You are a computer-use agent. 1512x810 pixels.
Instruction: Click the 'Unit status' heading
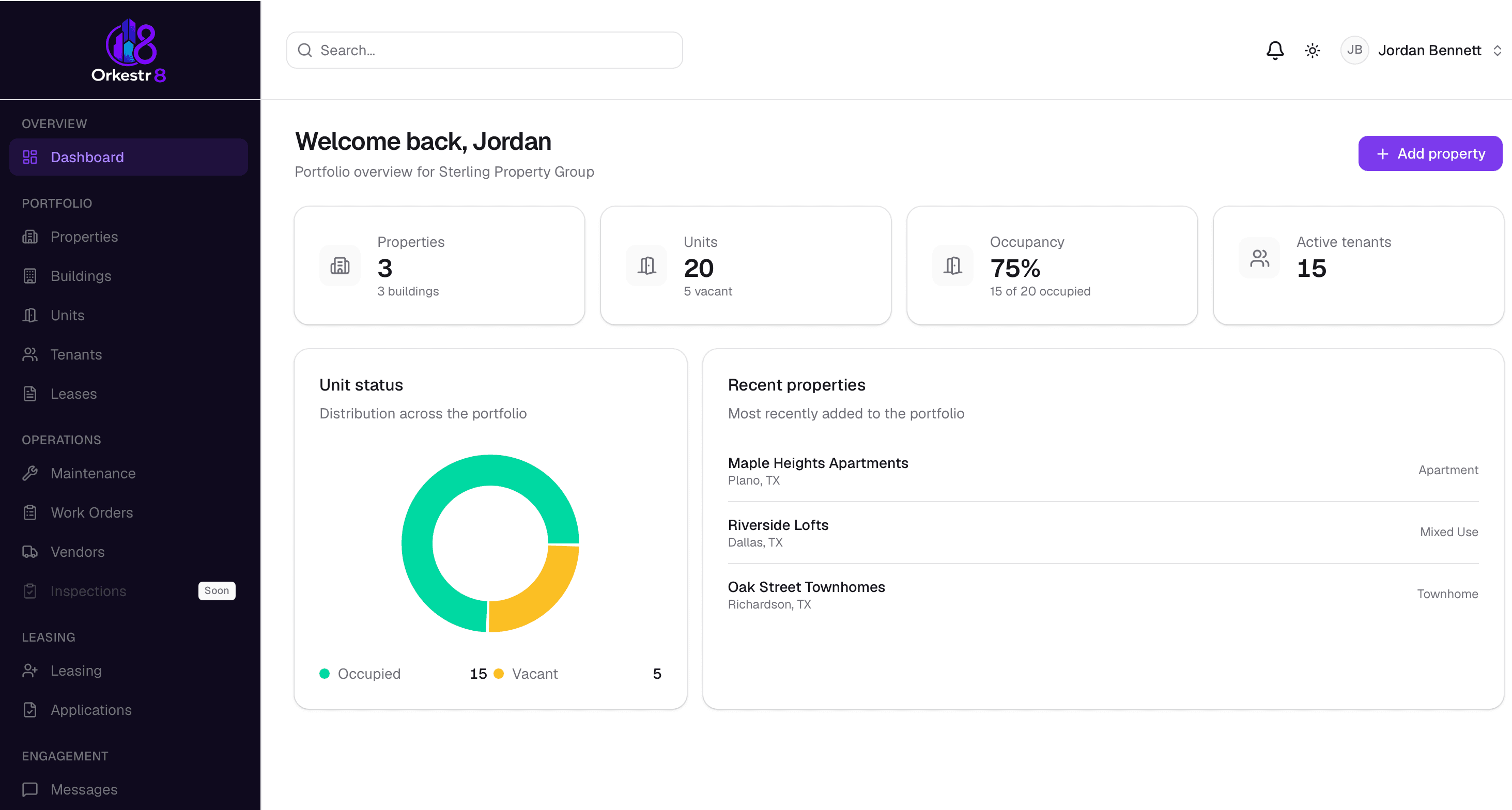click(x=361, y=385)
